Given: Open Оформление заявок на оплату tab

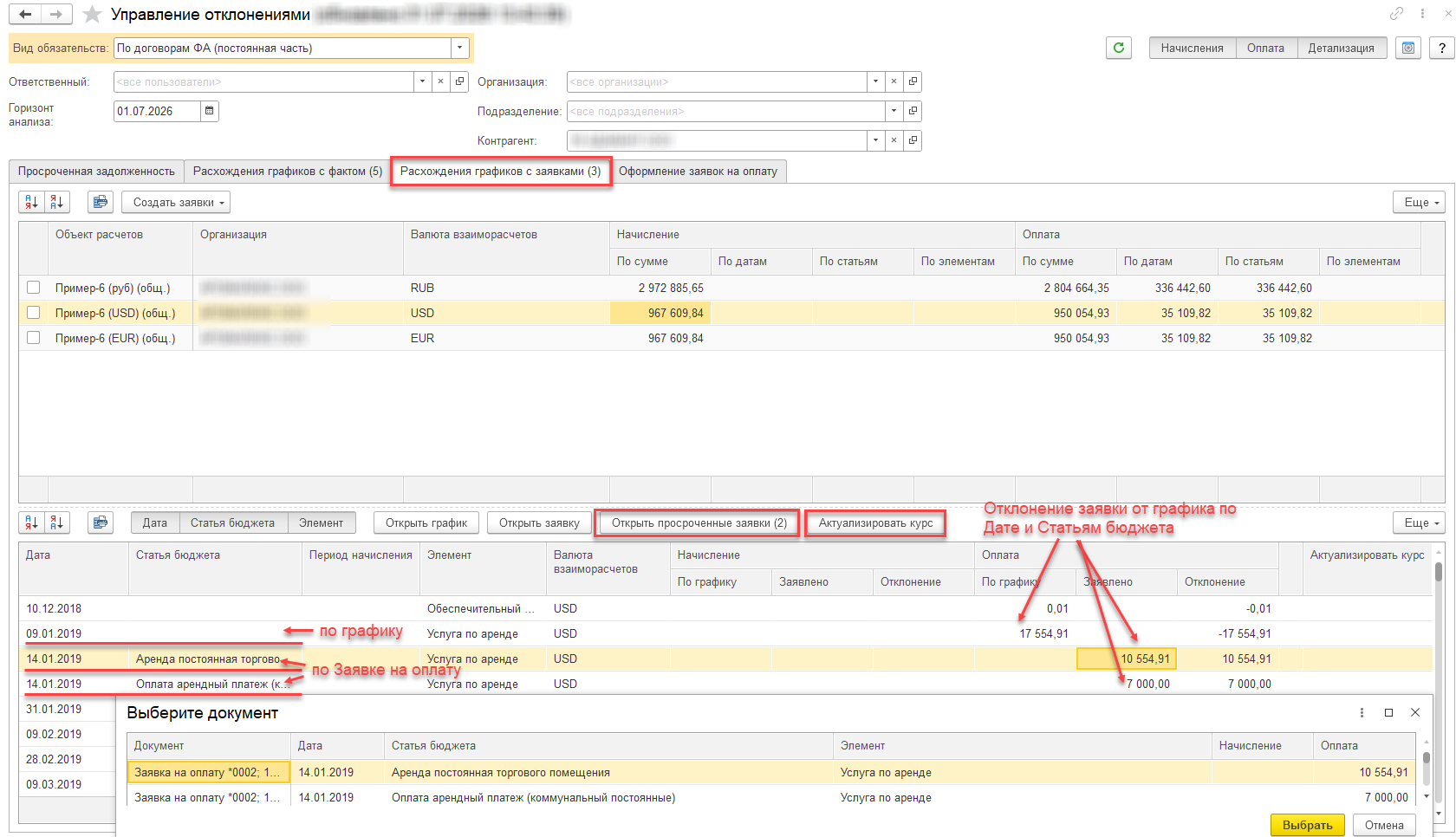Looking at the screenshot, I should pyautogui.click(x=698, y=172).
